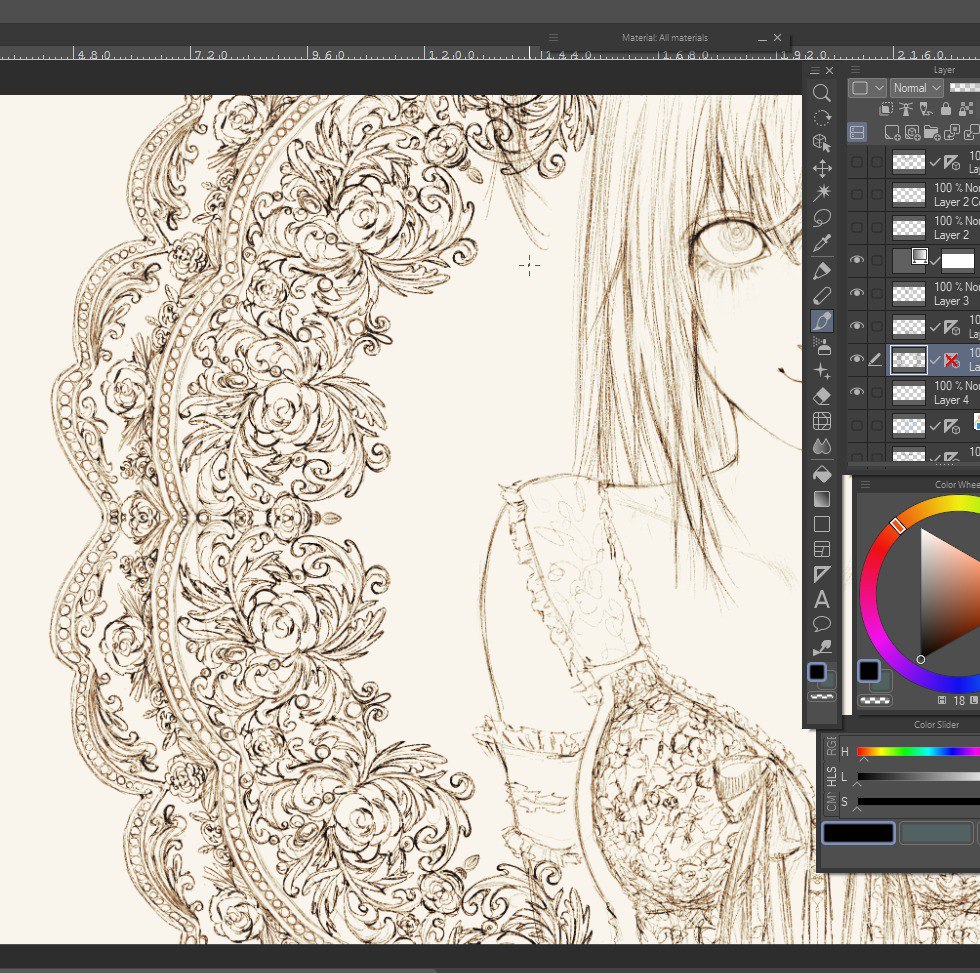Select Layer 2 Copy in the layer list
The image size is (980, 973).
945,195
